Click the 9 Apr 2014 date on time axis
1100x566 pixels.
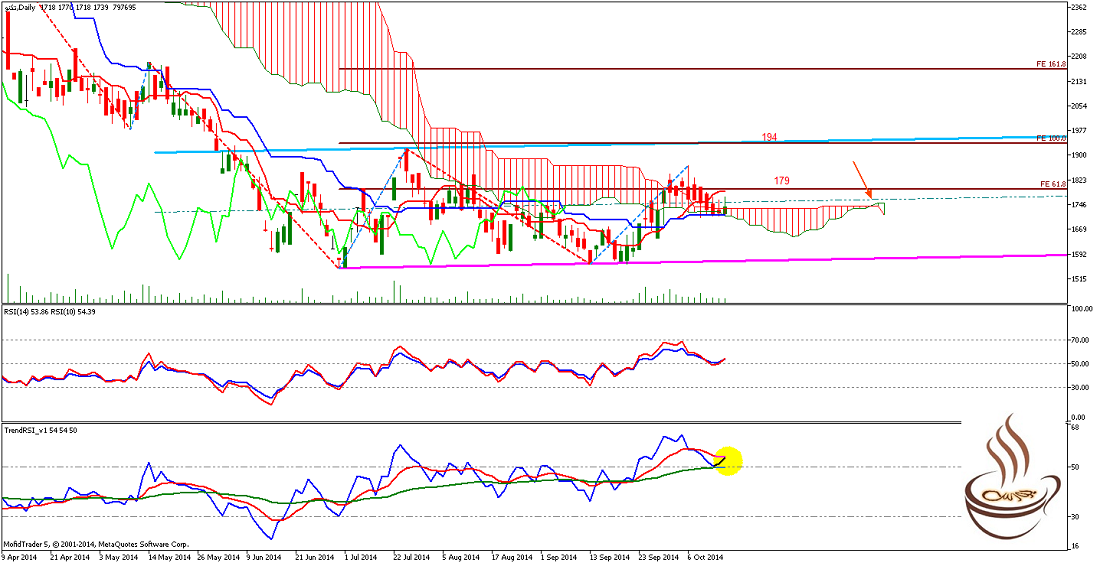20,556
